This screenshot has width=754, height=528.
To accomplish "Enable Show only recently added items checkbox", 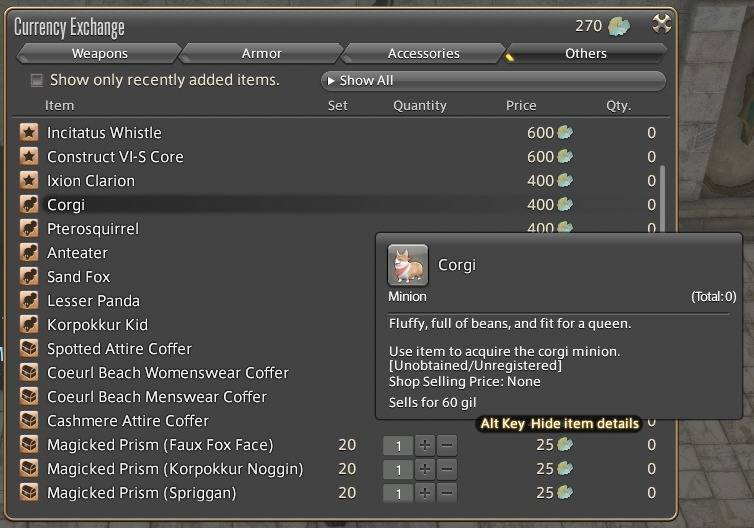I will 37,80.
